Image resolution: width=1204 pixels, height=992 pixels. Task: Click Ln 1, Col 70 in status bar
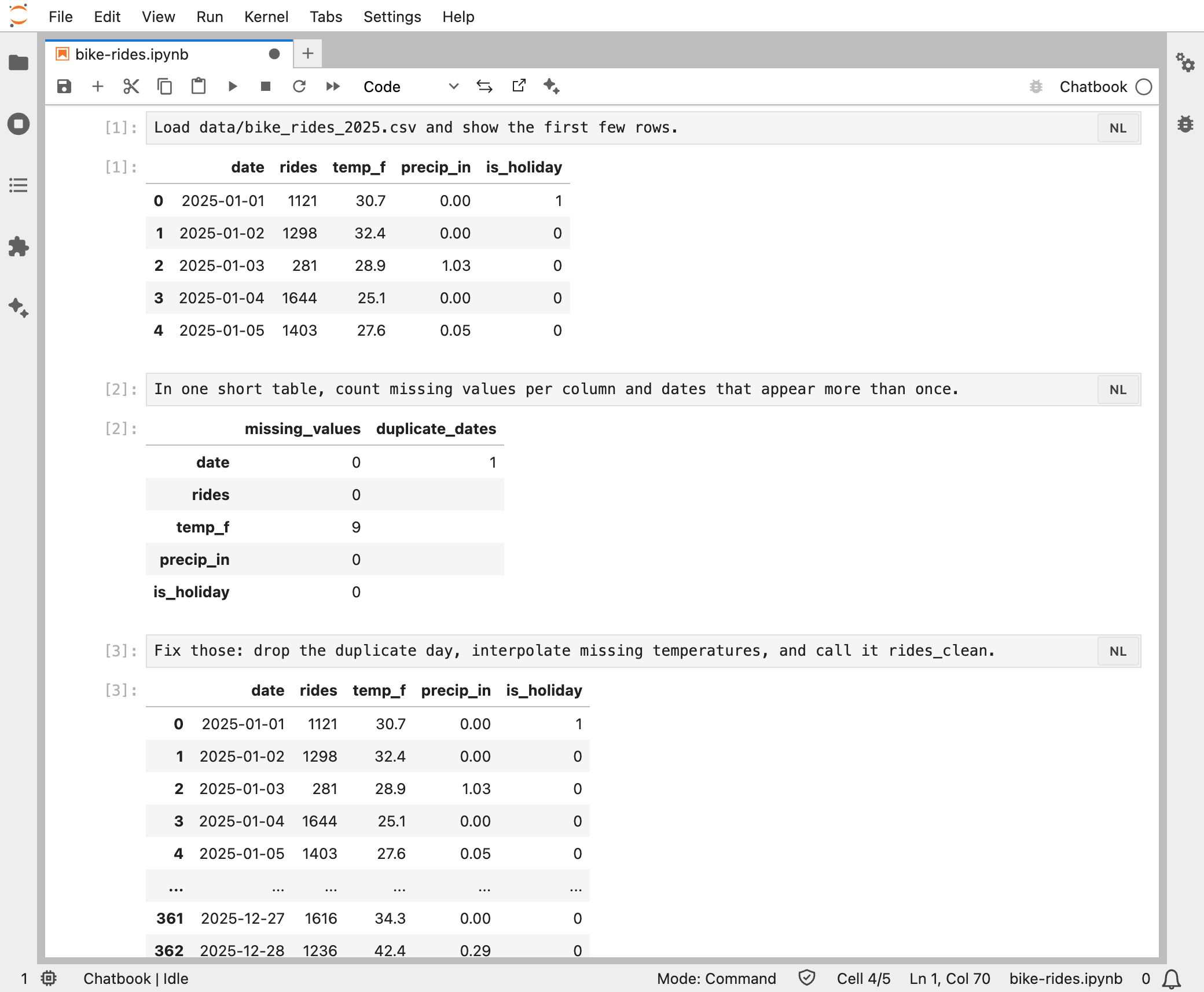(949, 979)
